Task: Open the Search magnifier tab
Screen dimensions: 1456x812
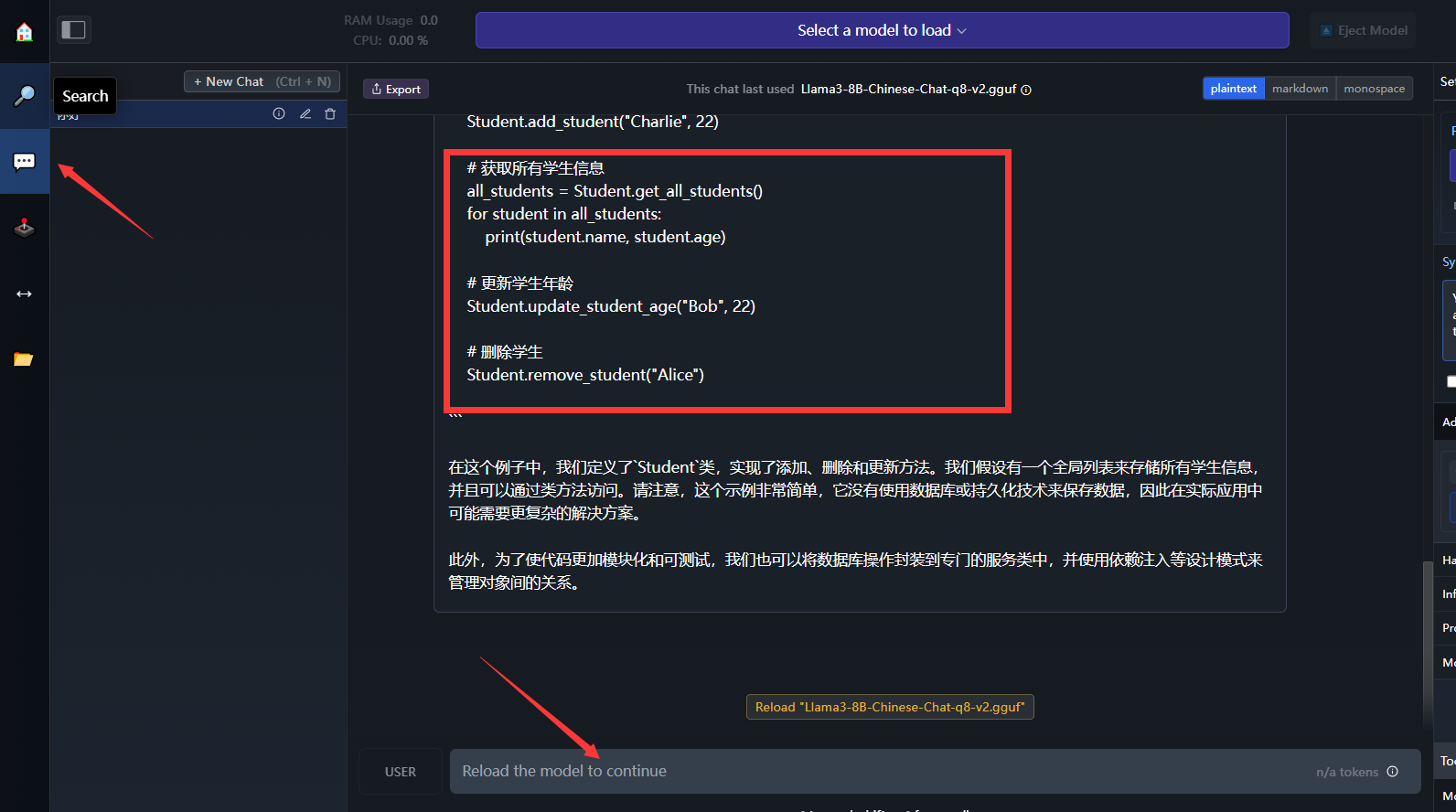Action: click(x=25, y=95)
